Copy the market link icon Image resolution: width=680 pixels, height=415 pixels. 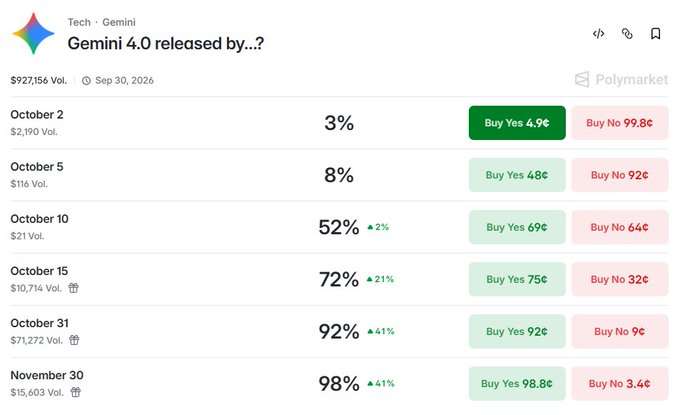pyautogui.click(x=627, y=34)
